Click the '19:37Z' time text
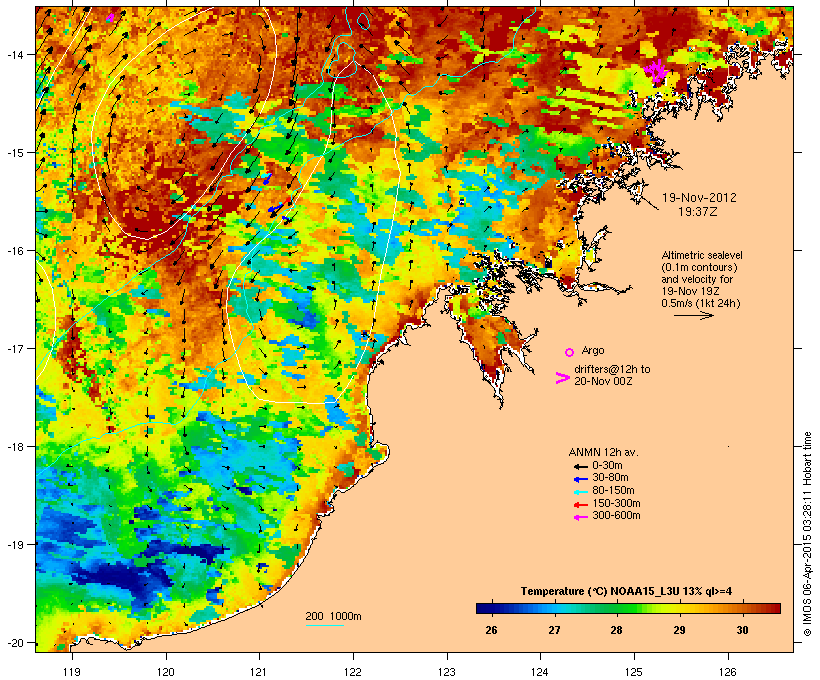This screenshot has height=680, width=820. (x=698, y=212)
